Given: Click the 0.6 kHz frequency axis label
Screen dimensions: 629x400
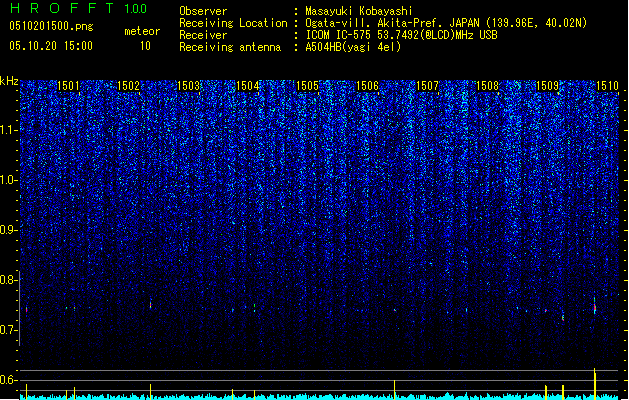Looking at the screenshot, I should pos(8,380).
